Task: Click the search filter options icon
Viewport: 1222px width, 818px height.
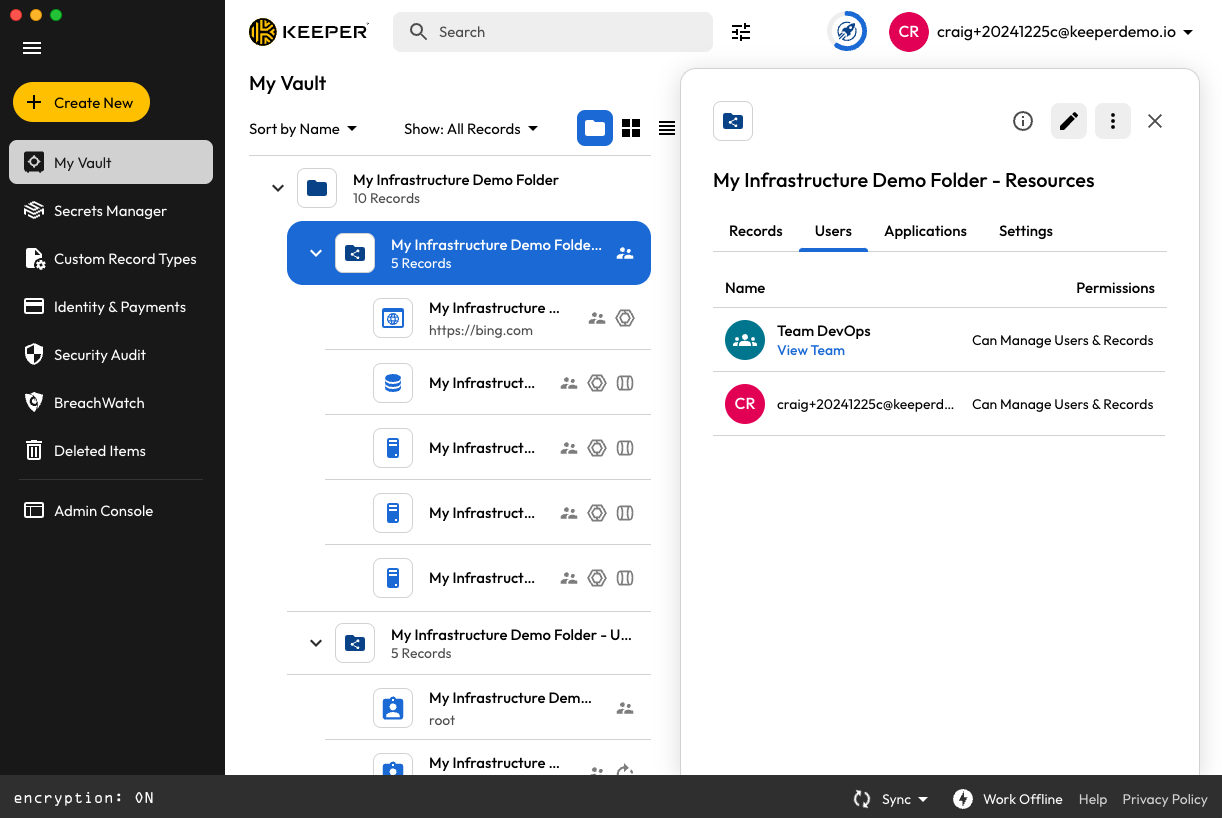Action: pyautogui.click(x=741, y=32)
